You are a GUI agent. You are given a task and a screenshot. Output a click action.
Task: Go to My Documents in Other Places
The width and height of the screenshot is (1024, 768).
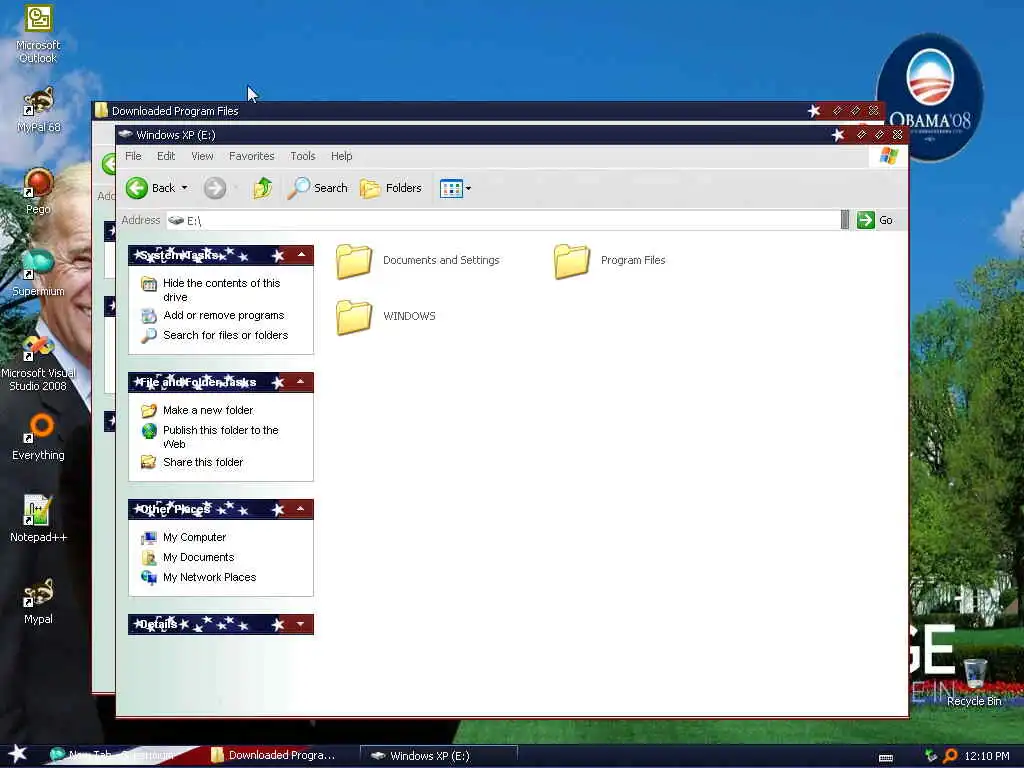(x=199, y=557)
